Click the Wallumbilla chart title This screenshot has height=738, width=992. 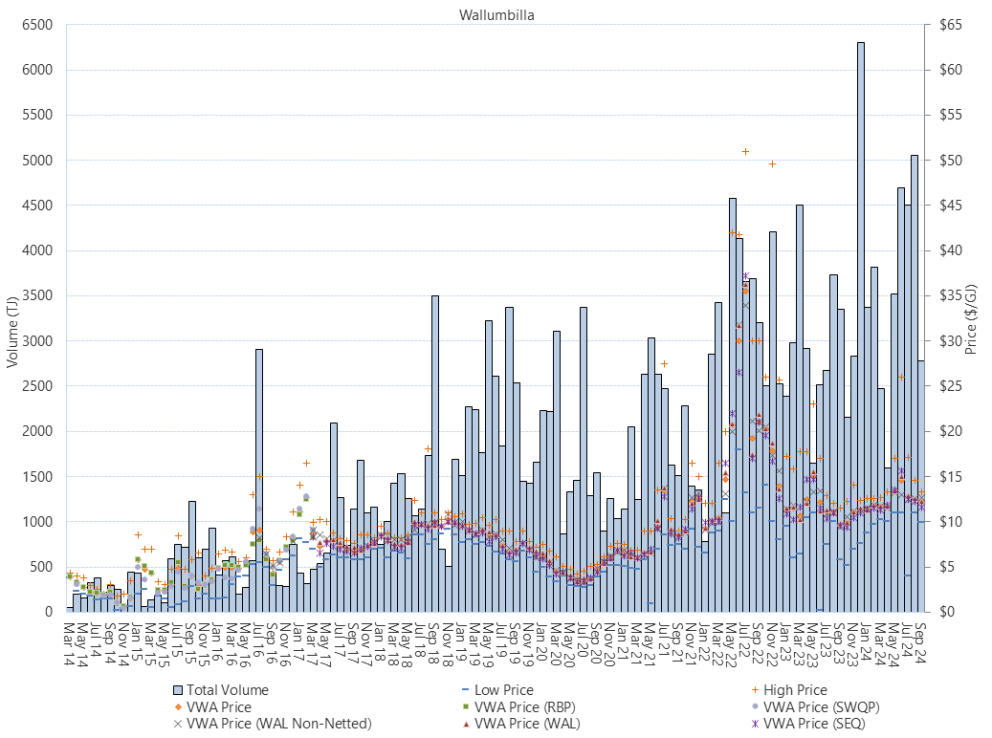pyautogui.click(x=497, y=15)
